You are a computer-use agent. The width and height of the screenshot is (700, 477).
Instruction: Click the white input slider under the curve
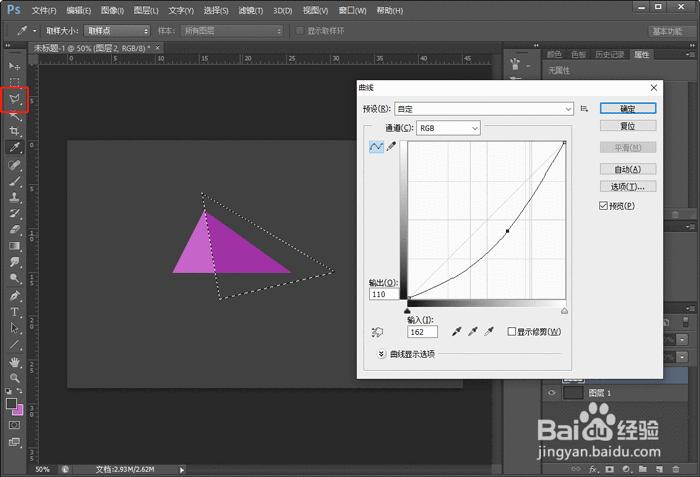click(564, 311)
